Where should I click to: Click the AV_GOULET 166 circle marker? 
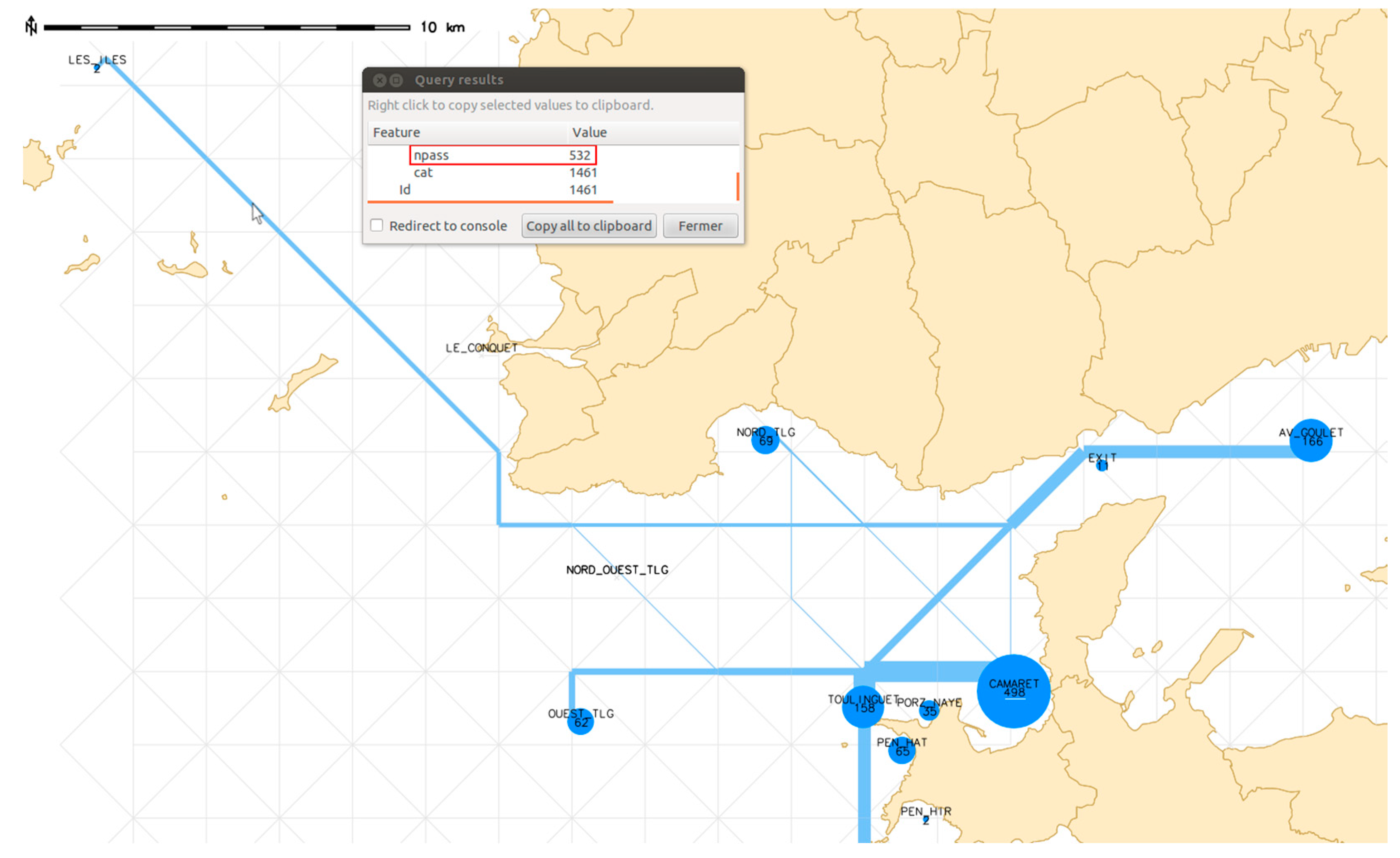1311,441
